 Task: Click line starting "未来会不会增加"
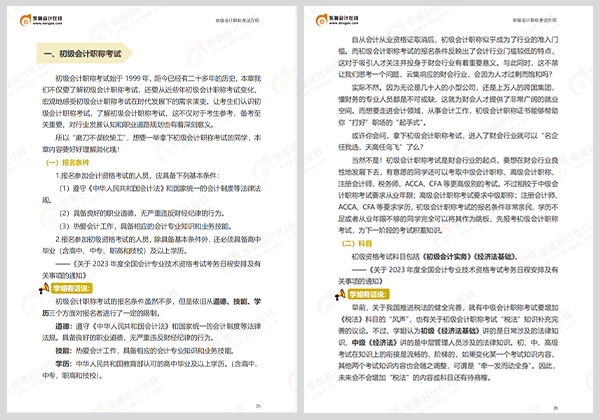[414, 378]
